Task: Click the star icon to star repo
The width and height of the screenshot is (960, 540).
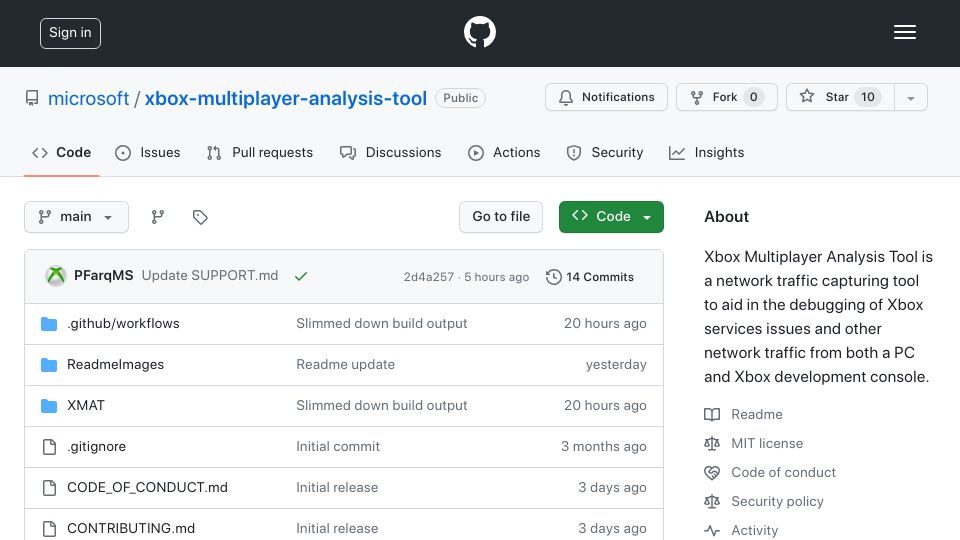Action: point(807,96)
